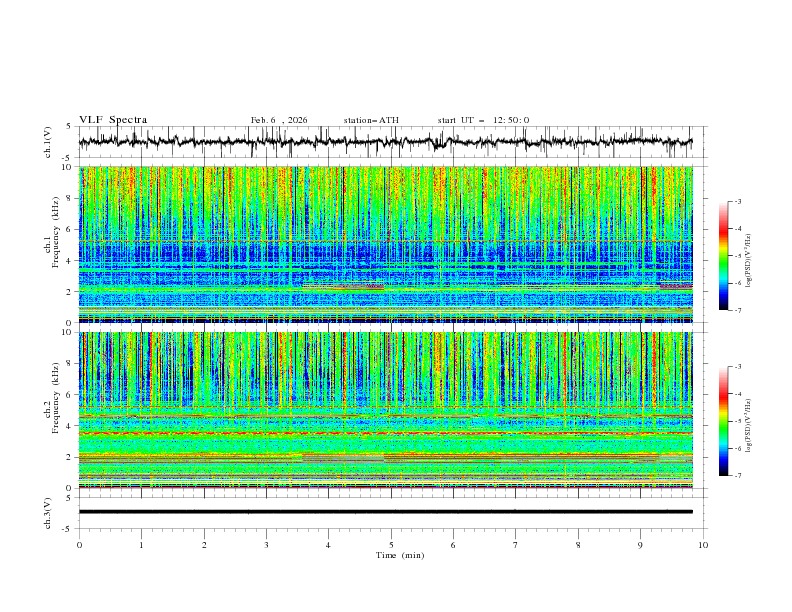The width and height of the screenshot is (792, 612).
Task: Click the ch.1(V) label of top waveform
Action: (48, 142)
